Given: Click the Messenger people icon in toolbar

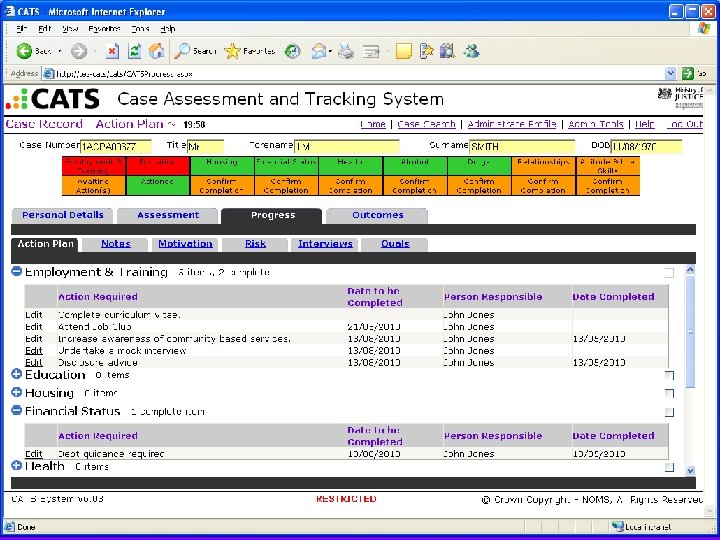Looking at the screenshot, I should [471, 51].
